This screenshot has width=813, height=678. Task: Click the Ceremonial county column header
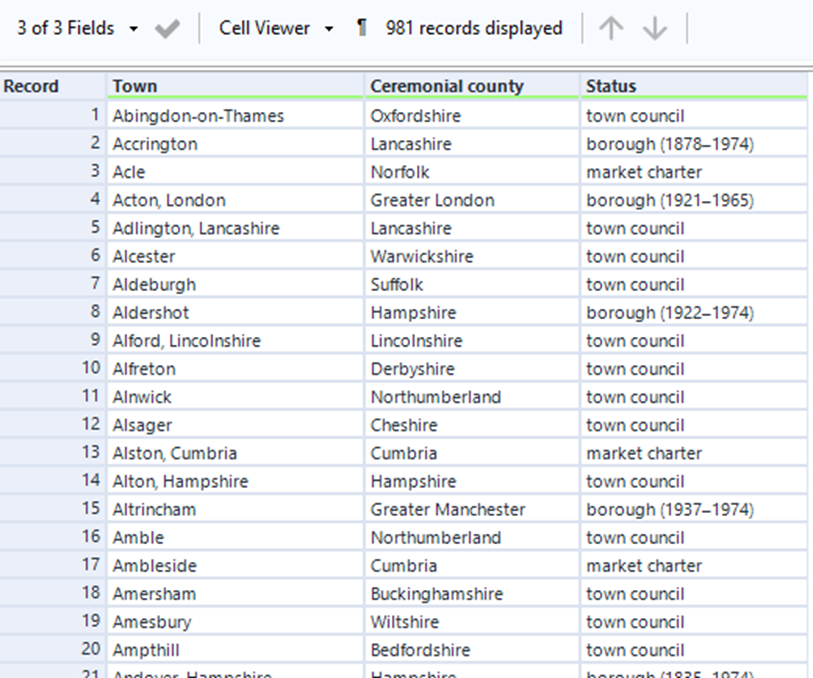click(471, 86)
